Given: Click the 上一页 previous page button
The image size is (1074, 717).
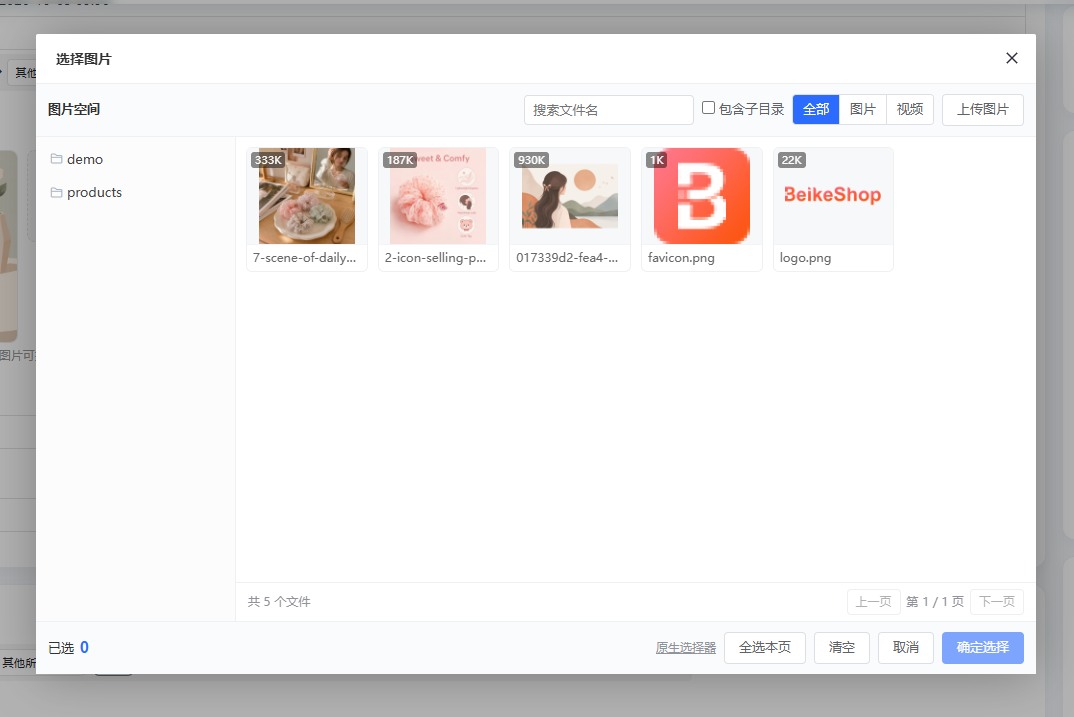Looking at the screenshot, I should [x=873, y=602].
